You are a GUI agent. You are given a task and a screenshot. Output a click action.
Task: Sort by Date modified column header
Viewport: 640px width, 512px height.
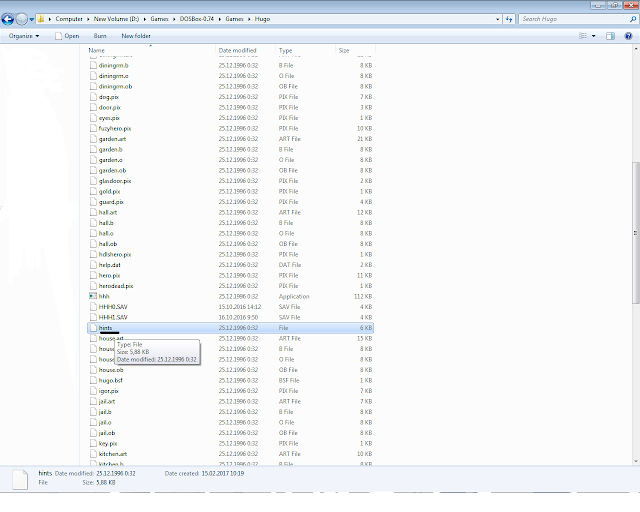coord(238,50)
